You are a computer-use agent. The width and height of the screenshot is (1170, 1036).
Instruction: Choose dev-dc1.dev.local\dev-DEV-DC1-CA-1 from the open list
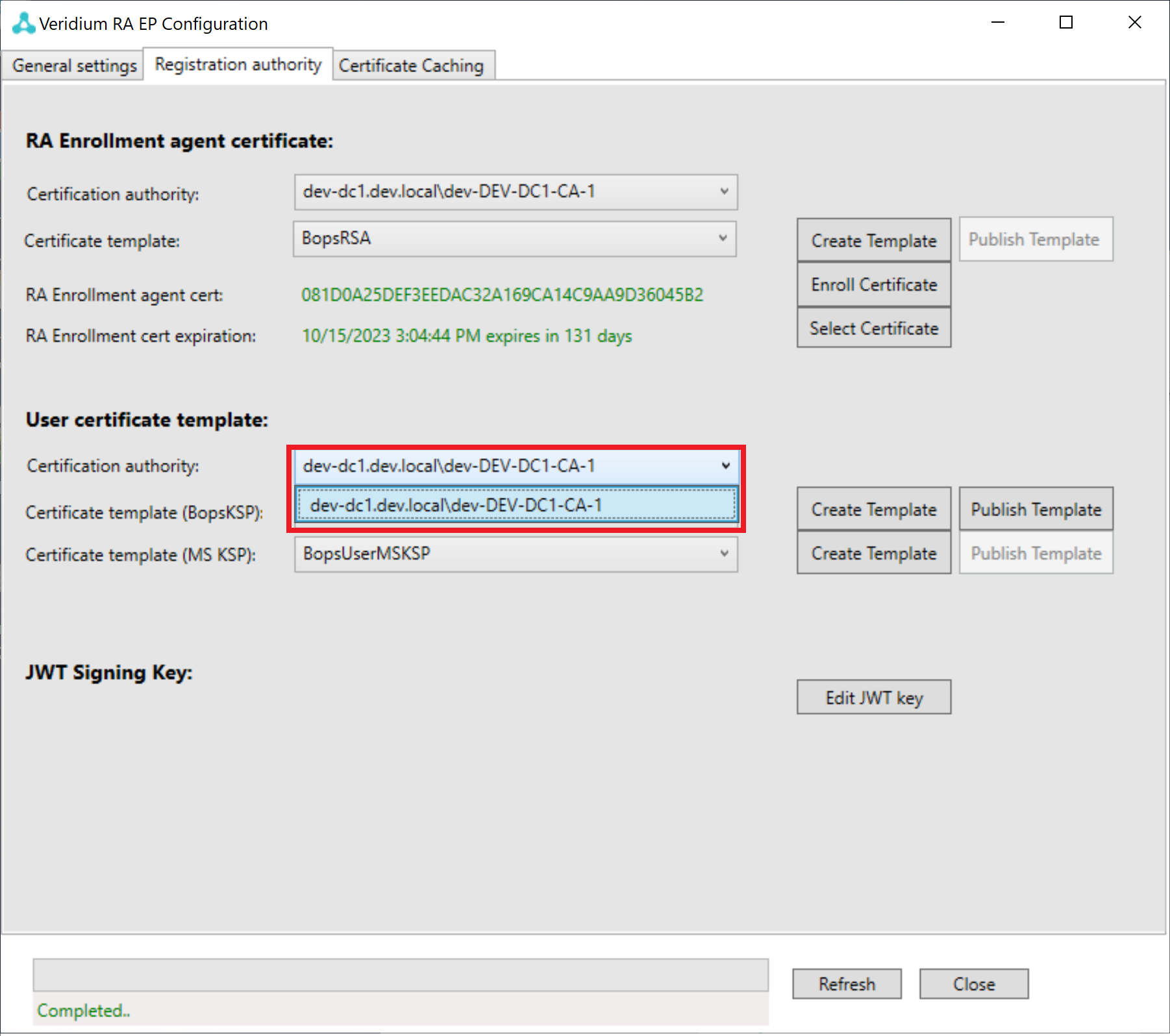(516, 505)
